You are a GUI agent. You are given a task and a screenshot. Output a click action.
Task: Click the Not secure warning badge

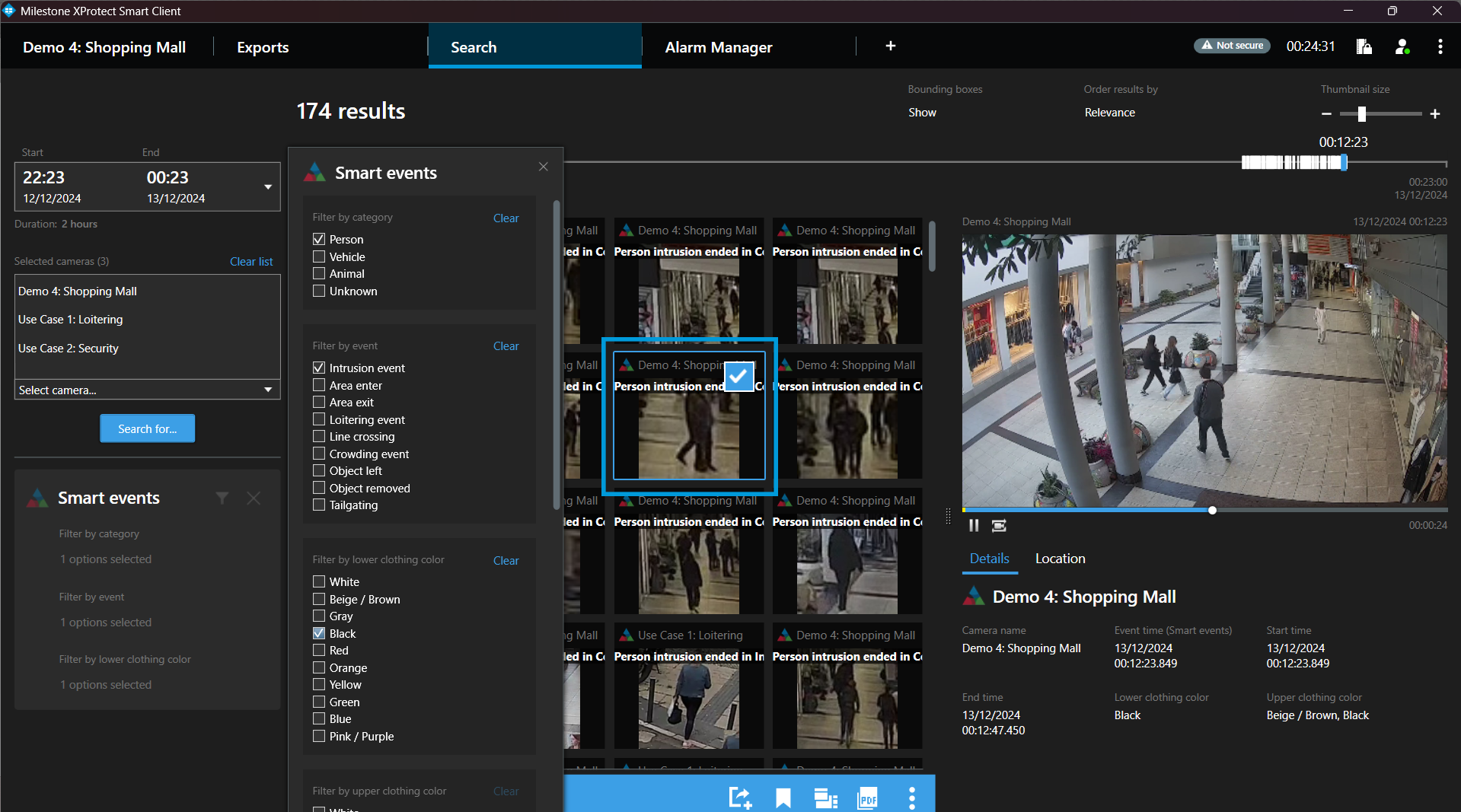tap(1232, 46)
